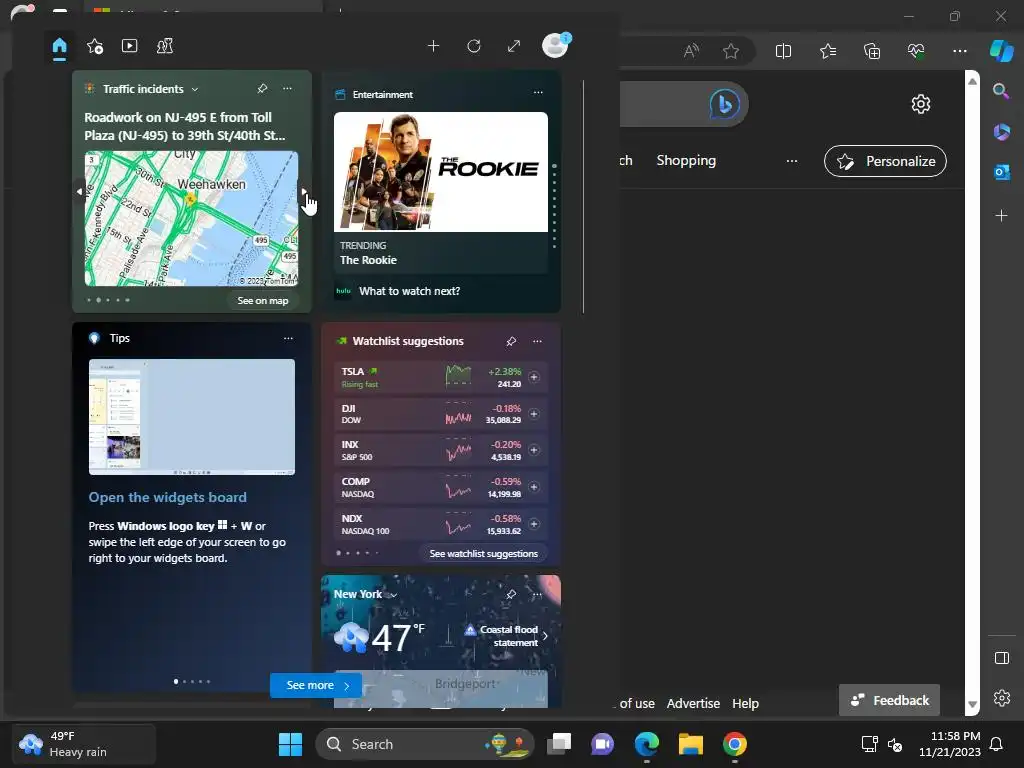Click the 47°F temperature reading
The image size is (1024, 768).
click(398, 637)
